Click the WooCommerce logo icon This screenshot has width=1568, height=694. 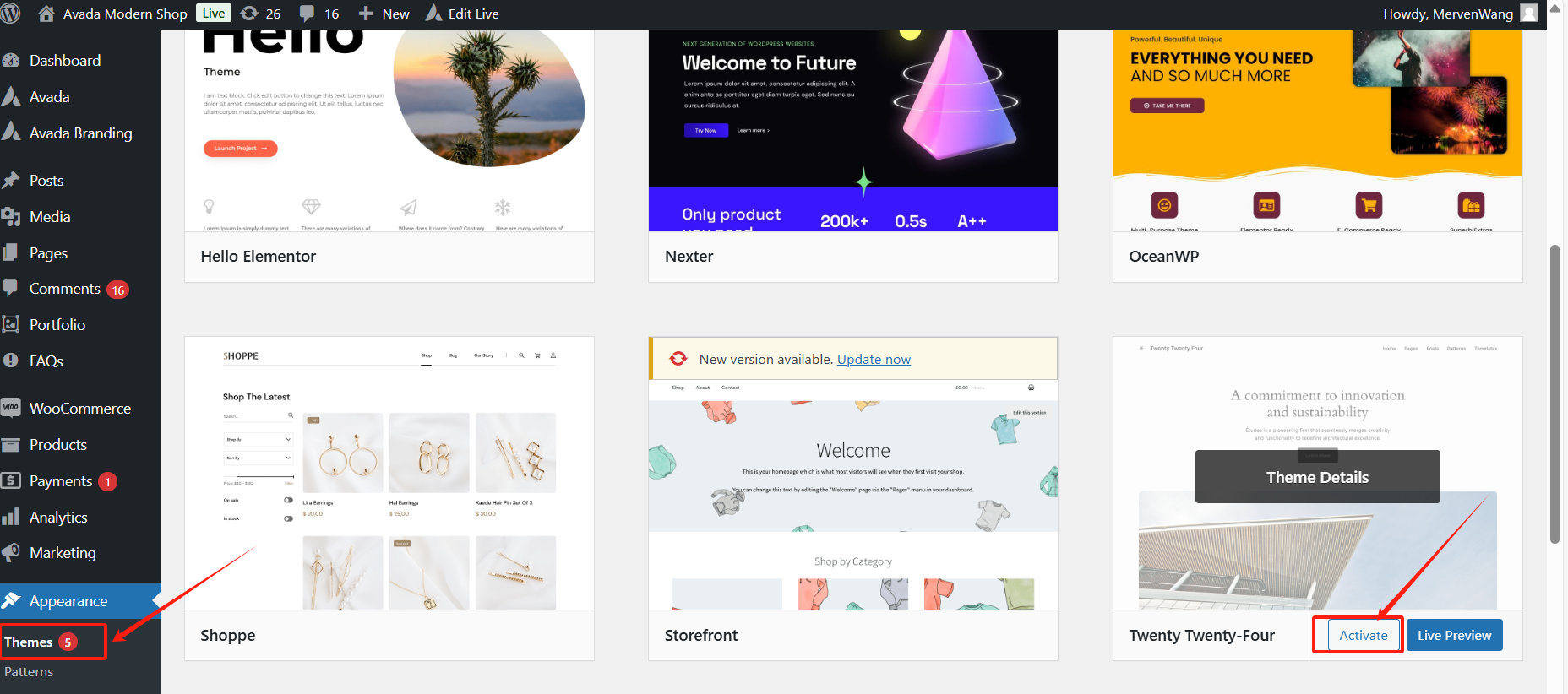point(11,408)
